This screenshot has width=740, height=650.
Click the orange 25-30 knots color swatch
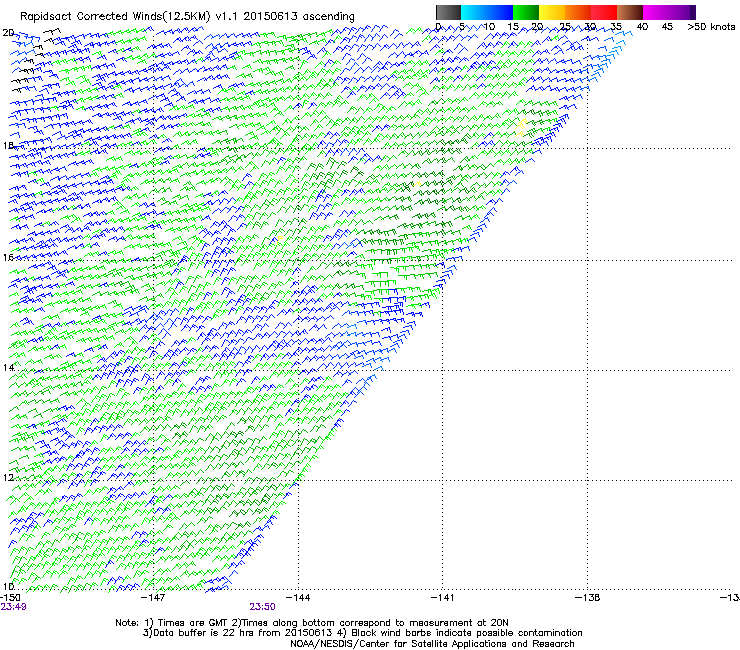578,12
